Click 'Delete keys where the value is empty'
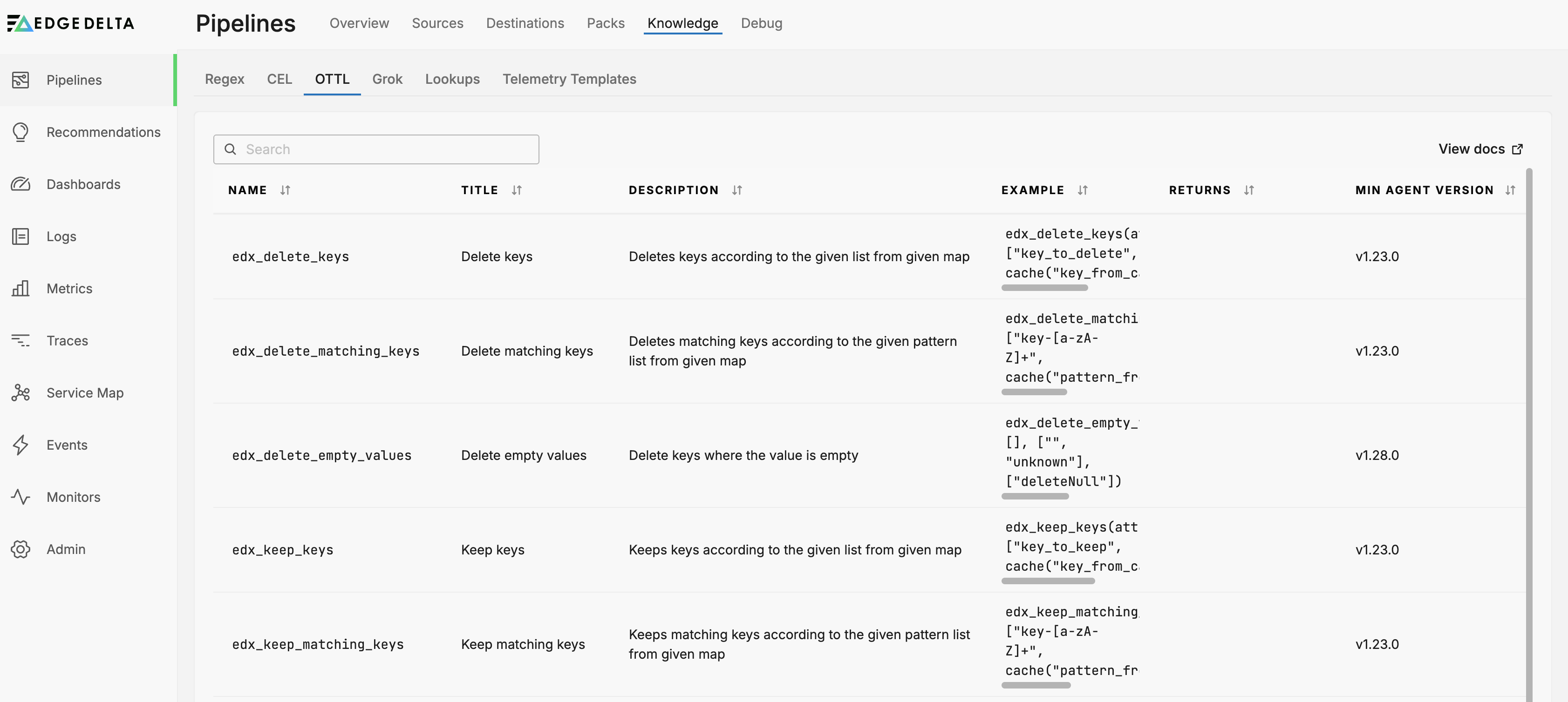The image size is (1568, 702). (x=743, y=456)
